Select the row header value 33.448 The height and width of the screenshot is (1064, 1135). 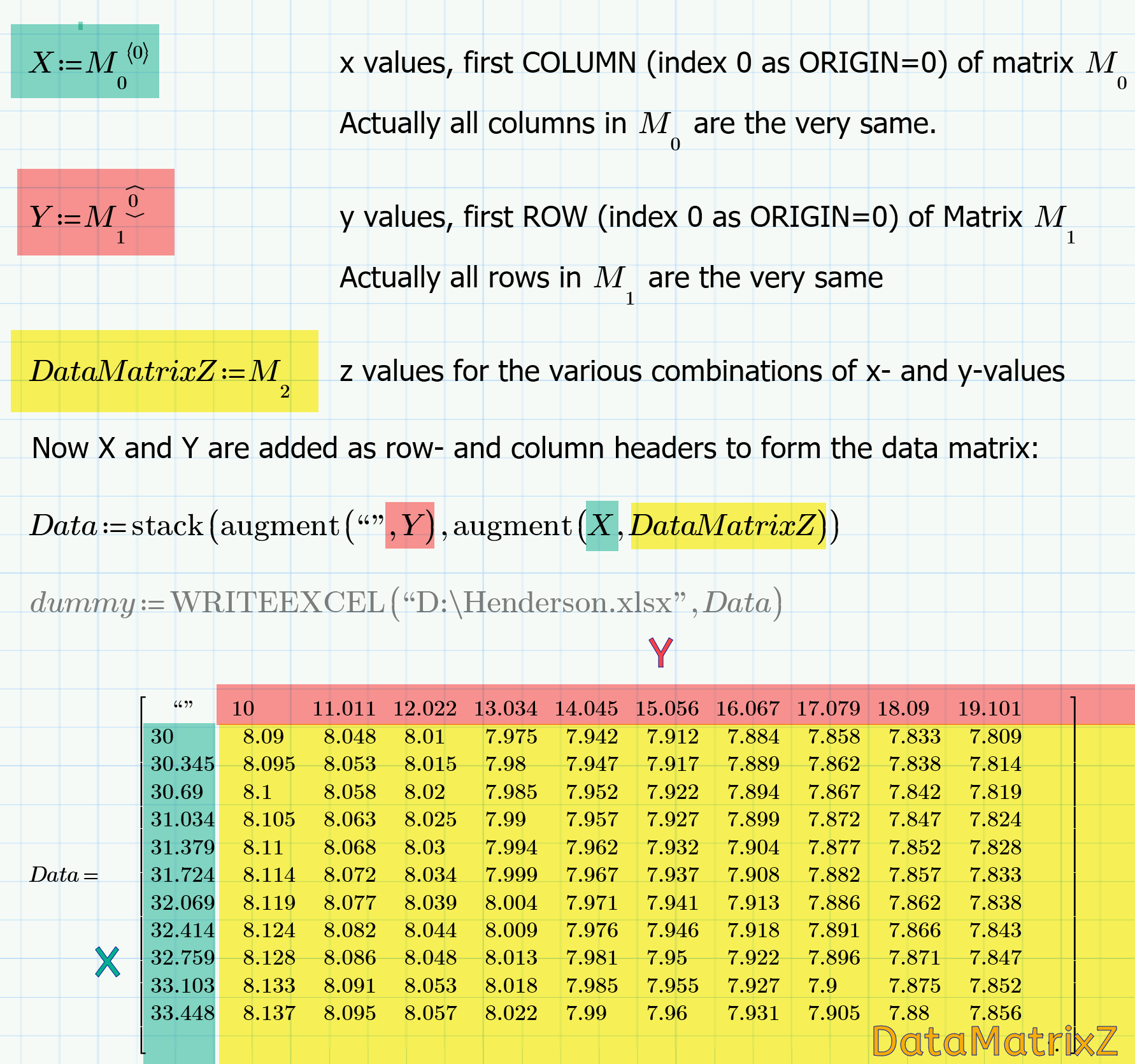tap(183, 1013)
